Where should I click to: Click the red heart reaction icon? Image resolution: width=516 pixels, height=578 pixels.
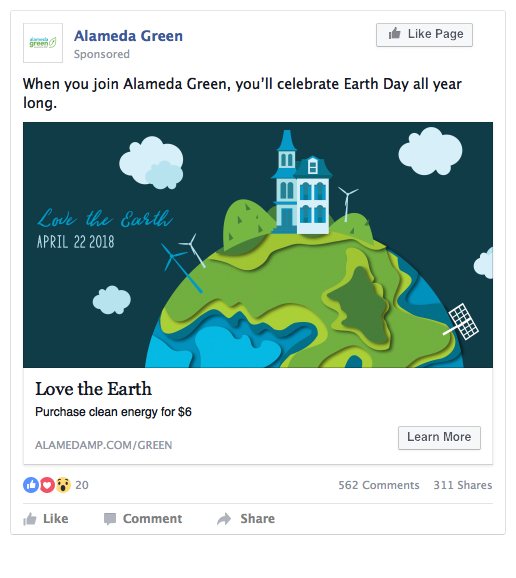point(47,485)
